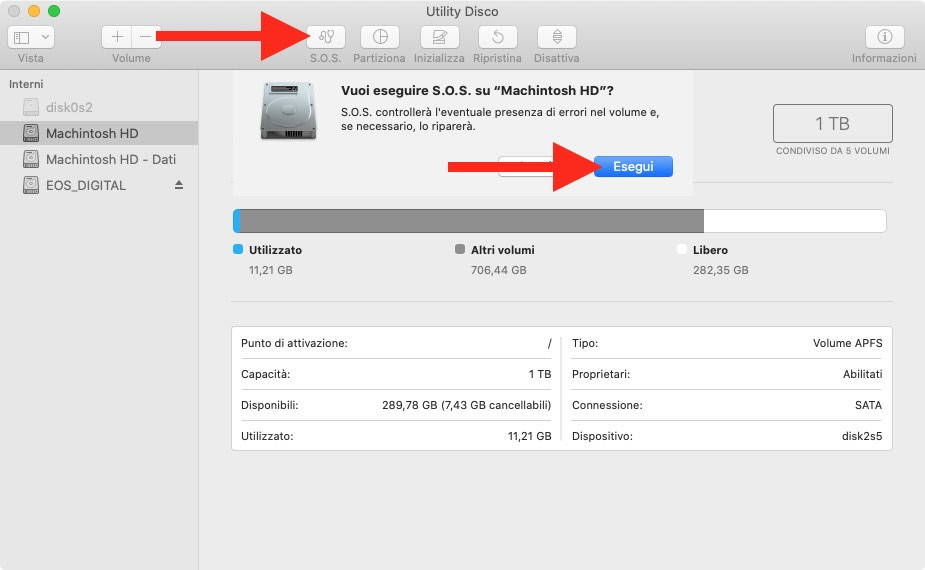The height and width of the screenshot is (570, 925).
Task: Click the Abilitati Proprietari value
Action: pos(862,374)
